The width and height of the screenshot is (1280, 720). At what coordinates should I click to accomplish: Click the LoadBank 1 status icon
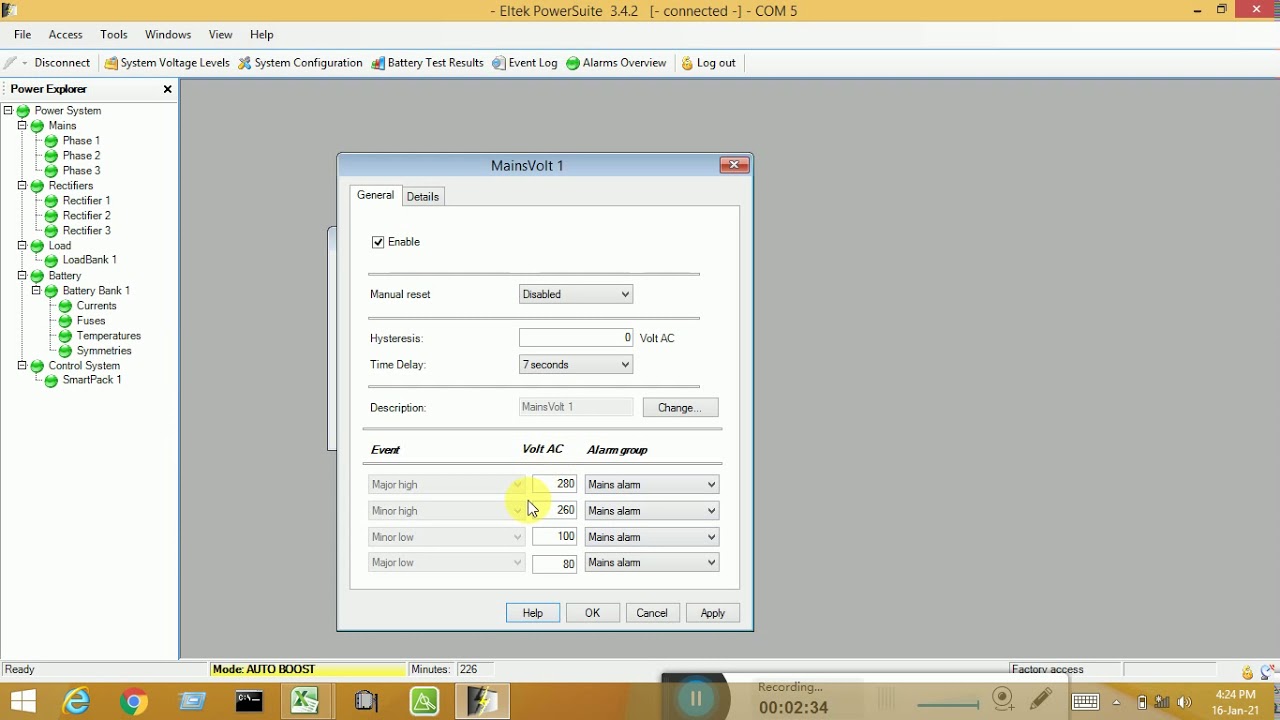tap(51, 260)
